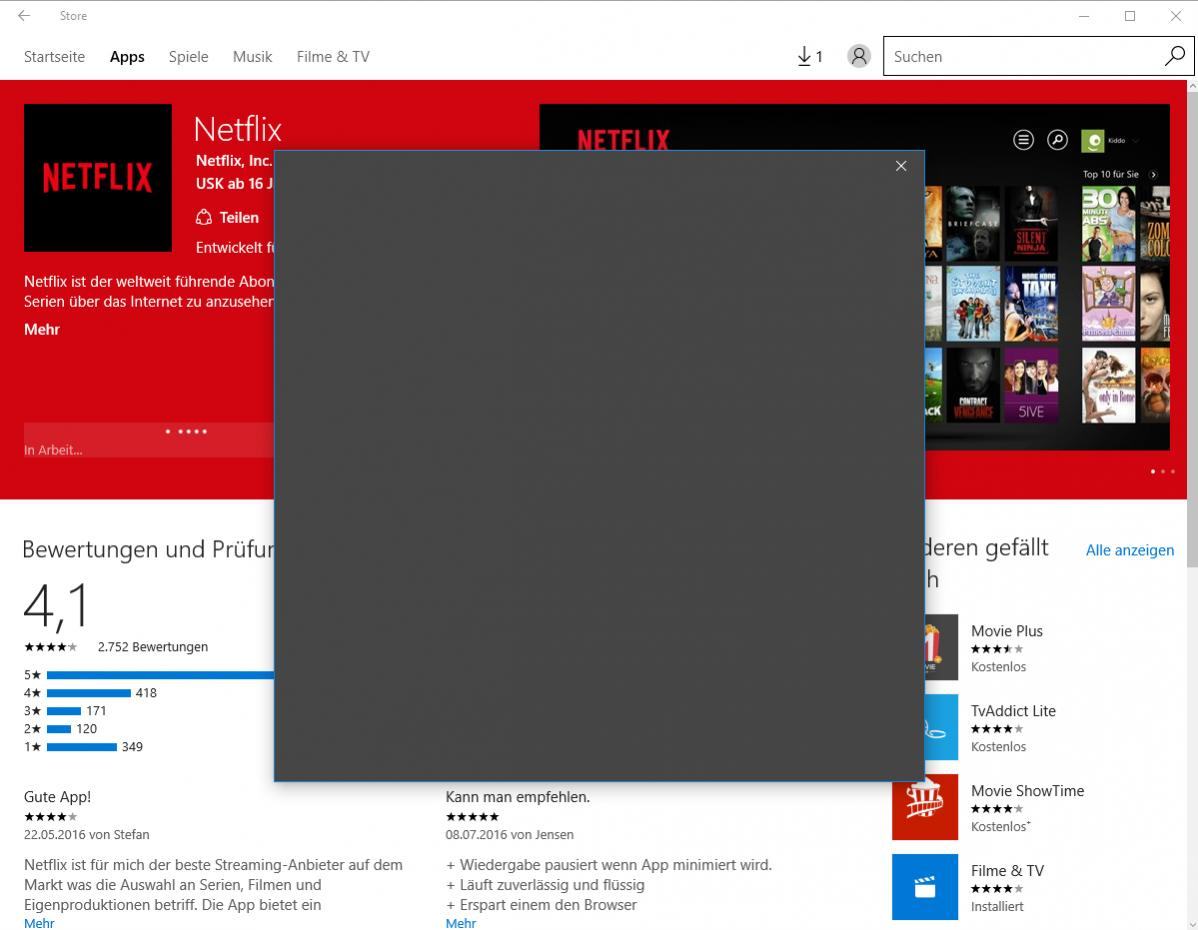
Task: Open TvAddict Lite app icon
Action: [x=941, y=727]
